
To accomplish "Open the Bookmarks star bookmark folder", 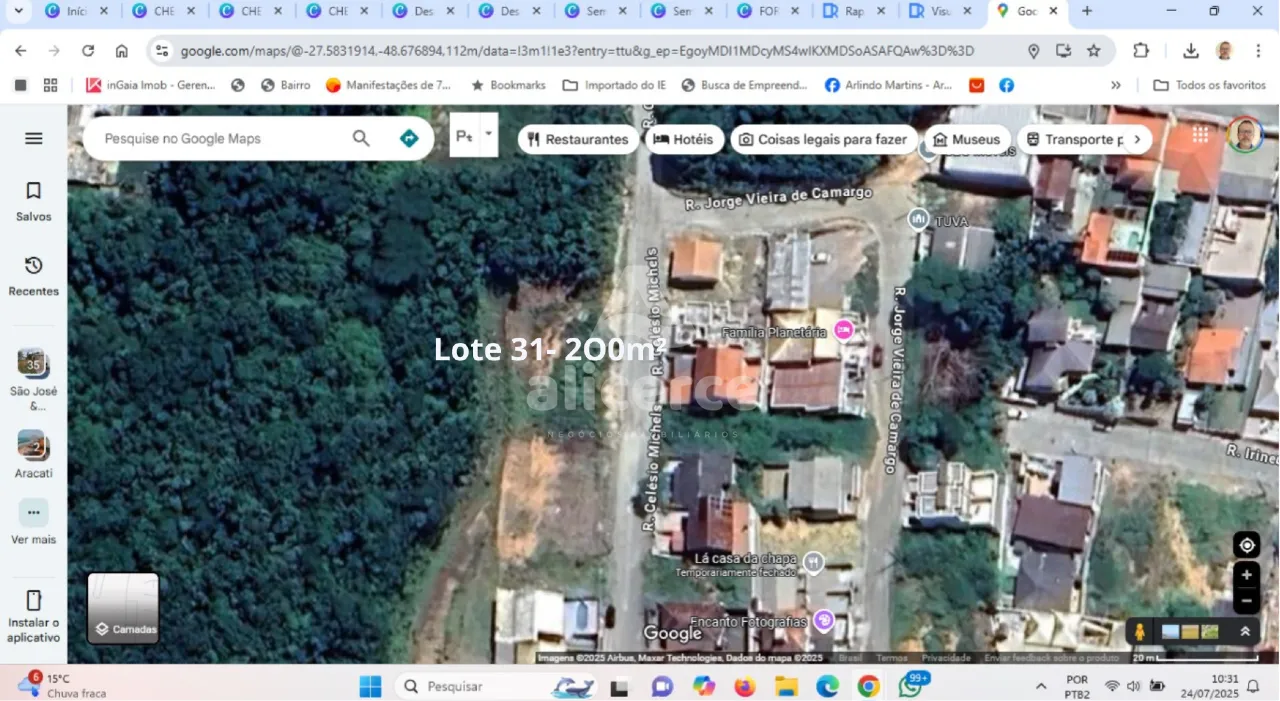I will pyautogui.click(x=508, y=85).
